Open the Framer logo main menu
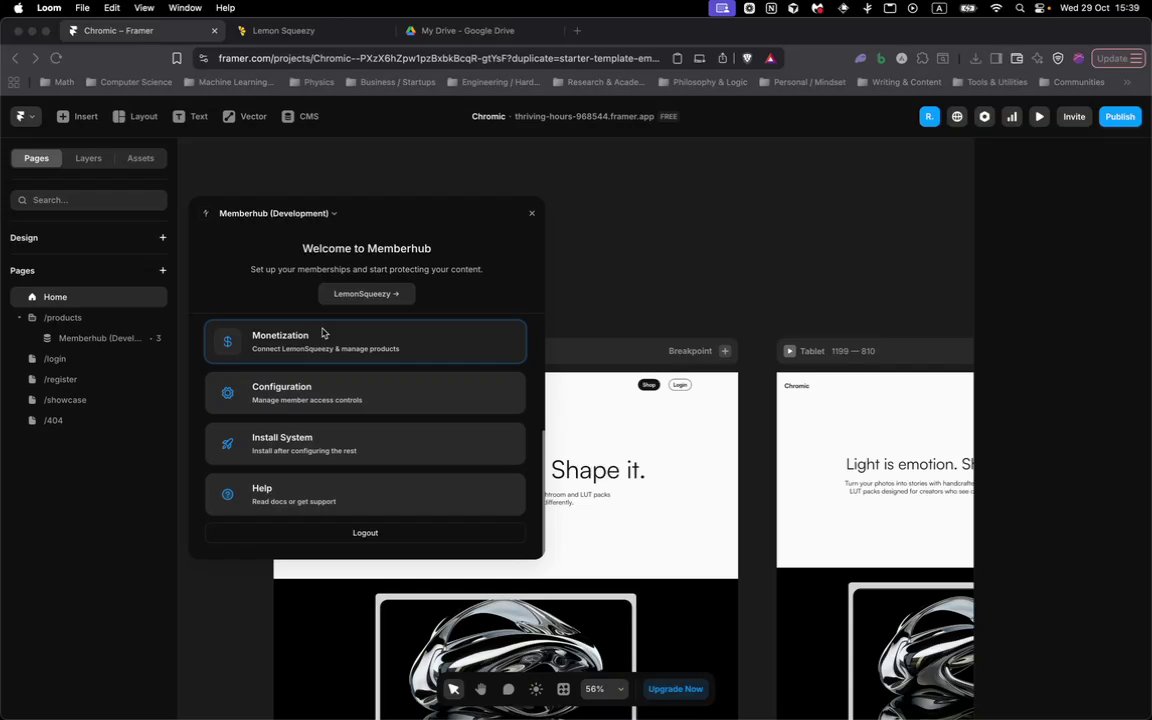 25,116
